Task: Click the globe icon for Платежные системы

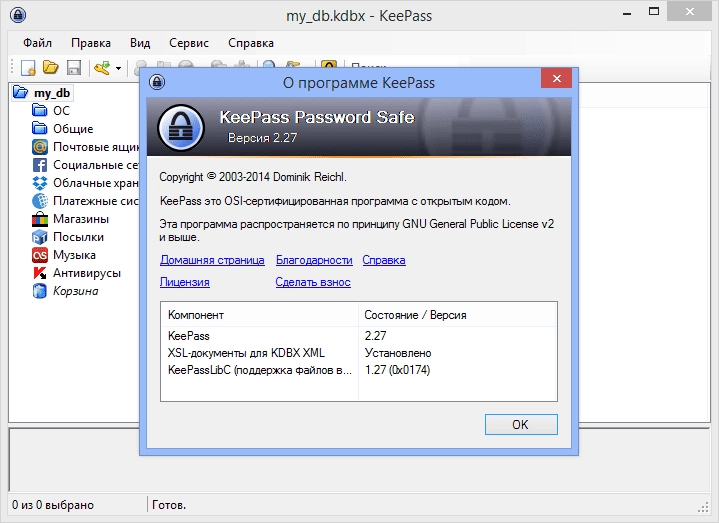Action: tap(40, 201)
